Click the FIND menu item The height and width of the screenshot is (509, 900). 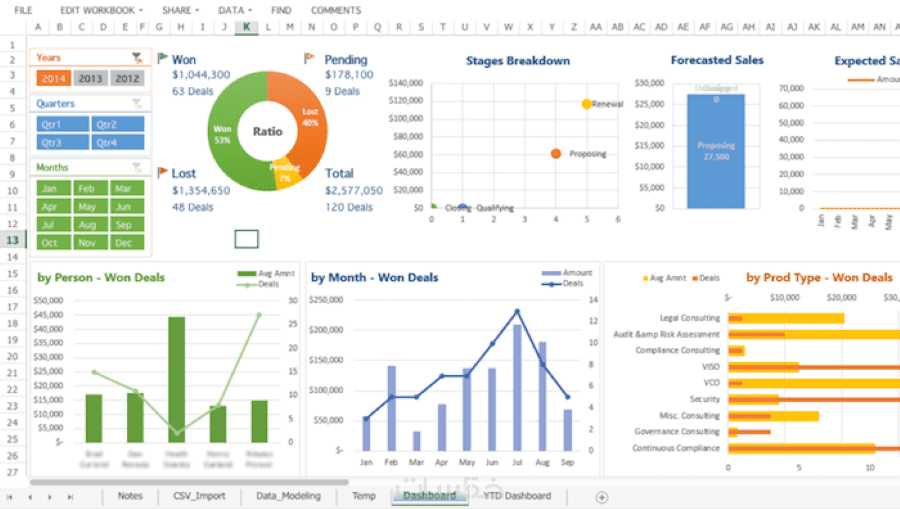(x=281, y=10)
